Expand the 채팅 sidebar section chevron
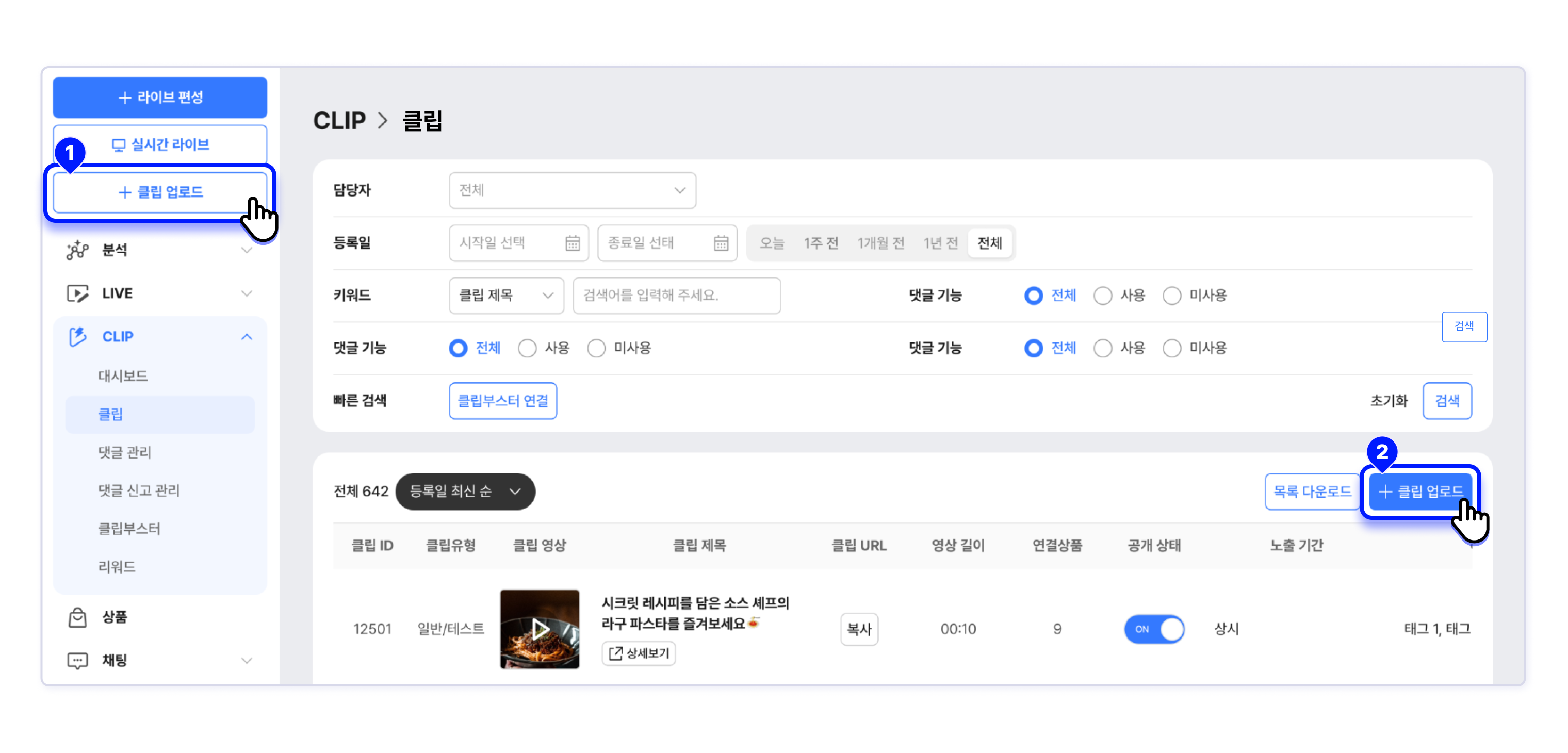The height and width of the screenshot is (753, 1568). (x=247, y=661)
